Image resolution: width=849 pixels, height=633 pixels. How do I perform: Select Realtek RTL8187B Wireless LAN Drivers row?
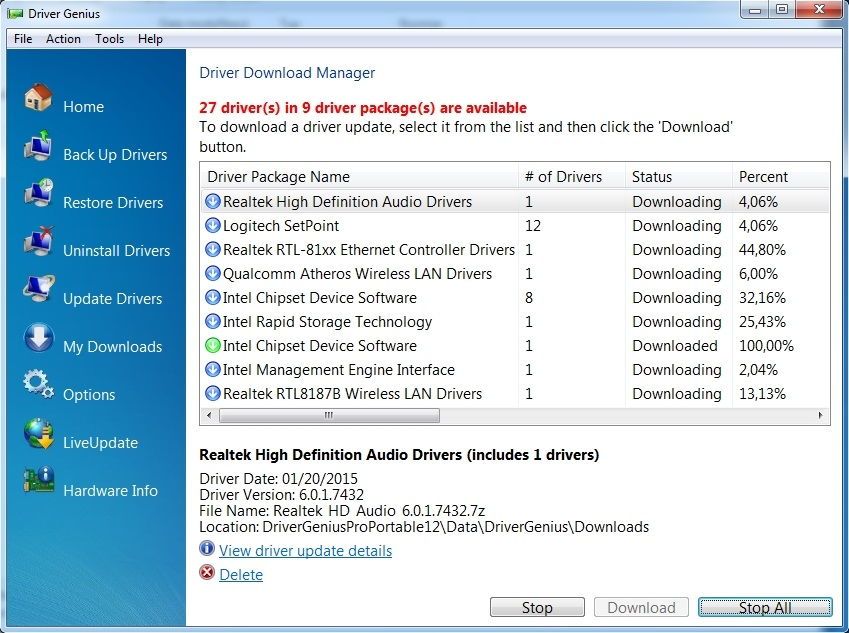514,394
